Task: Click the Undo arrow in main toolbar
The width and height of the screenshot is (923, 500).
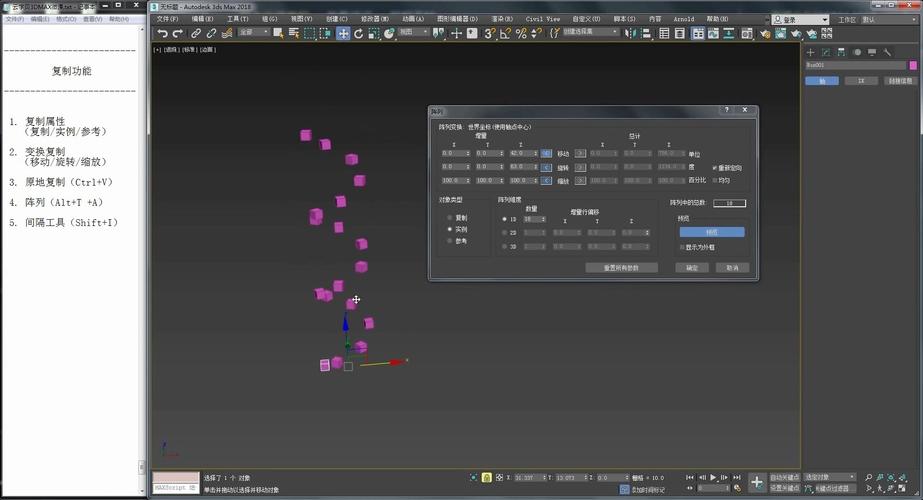Action: point(163,33)
